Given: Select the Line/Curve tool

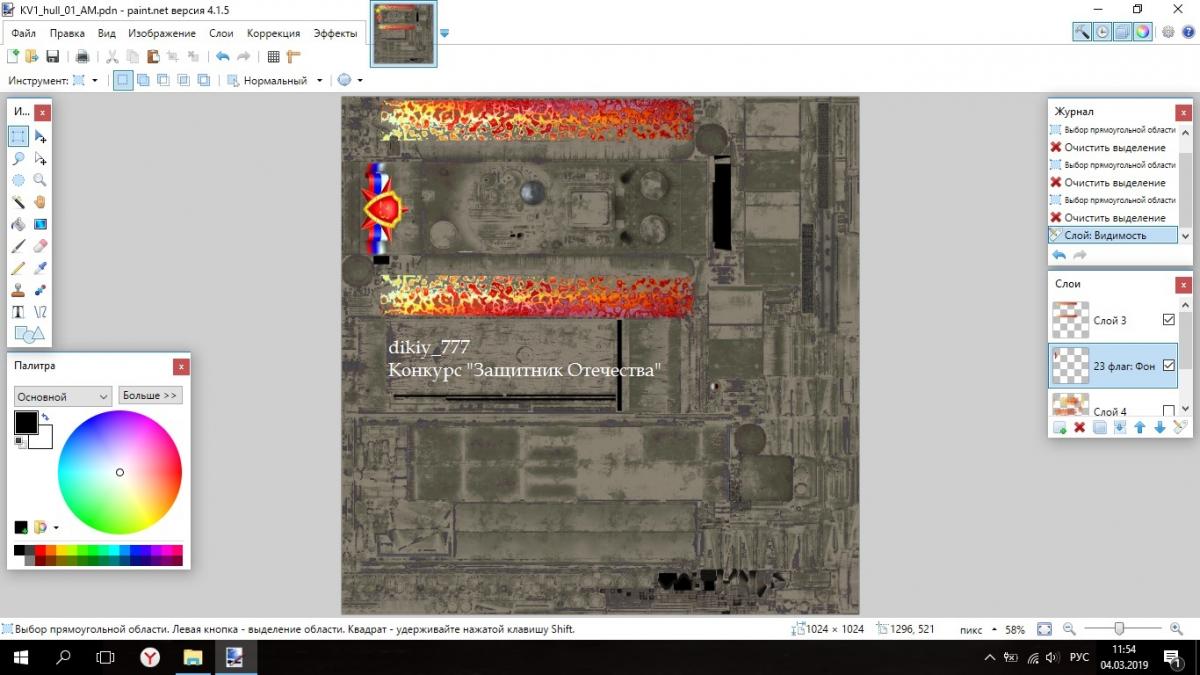Looking at the screenshot, I should tap(40, 312).
